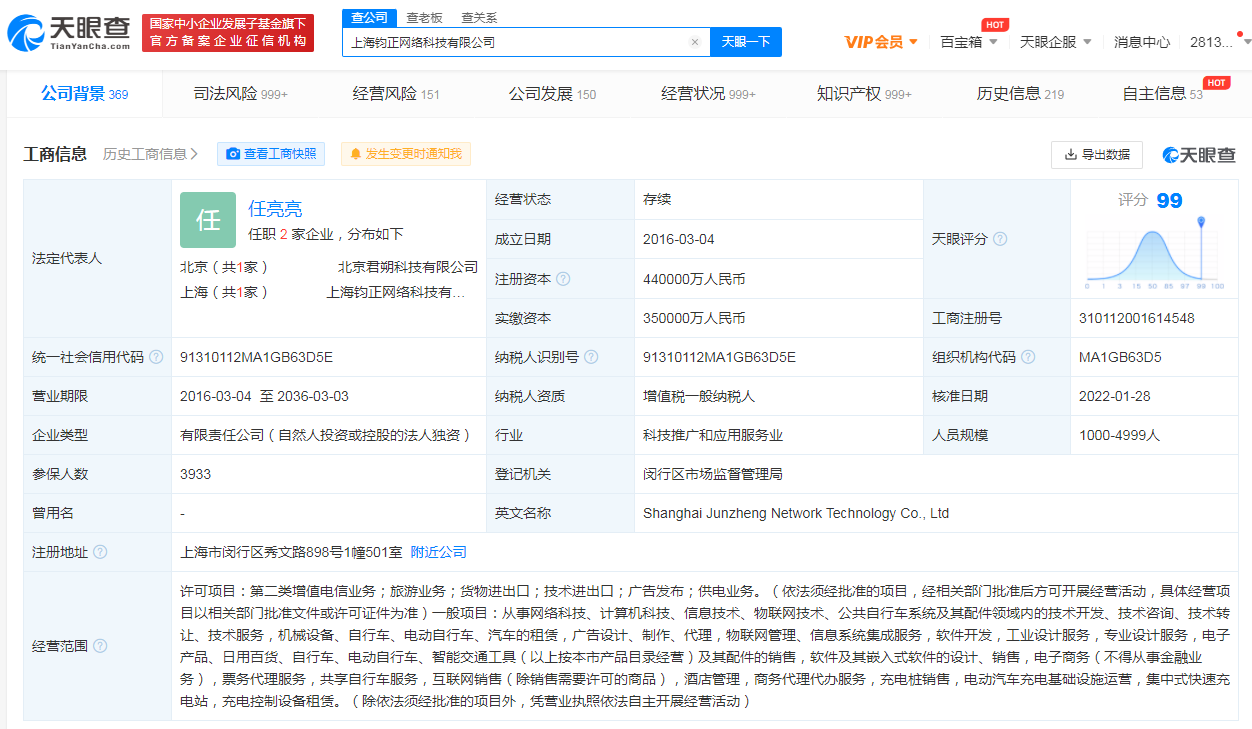Click the help icon beside 统一社会信用代码

click(x=156, y=357)
